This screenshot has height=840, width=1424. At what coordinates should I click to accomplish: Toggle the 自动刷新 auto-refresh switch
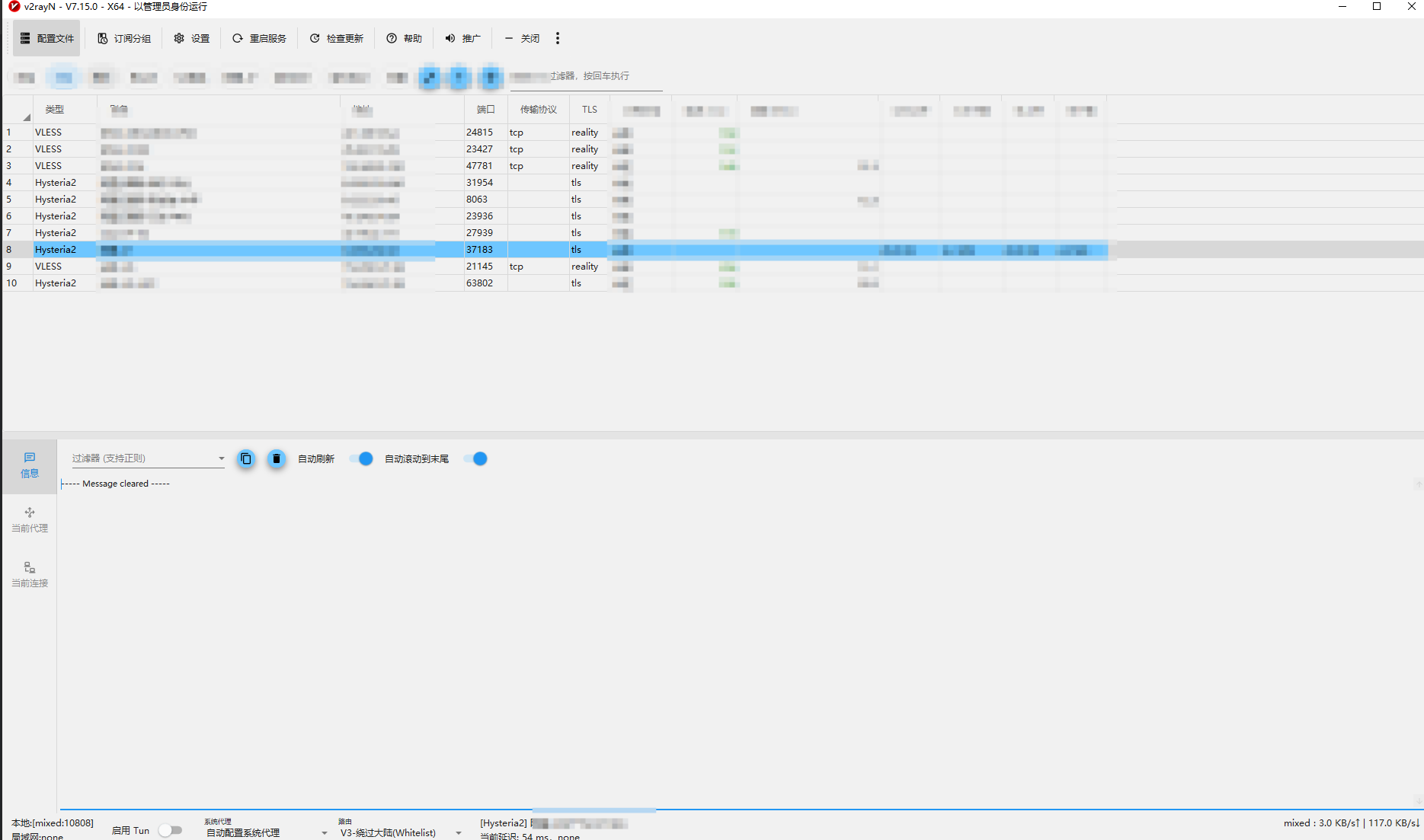click(x=361, y=458)
